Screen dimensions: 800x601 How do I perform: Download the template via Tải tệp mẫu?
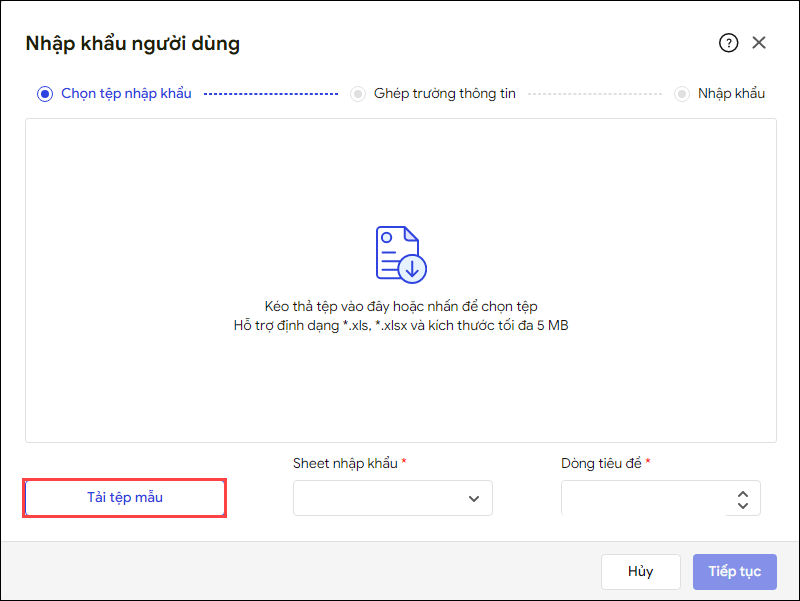click(x=125, y=497)
